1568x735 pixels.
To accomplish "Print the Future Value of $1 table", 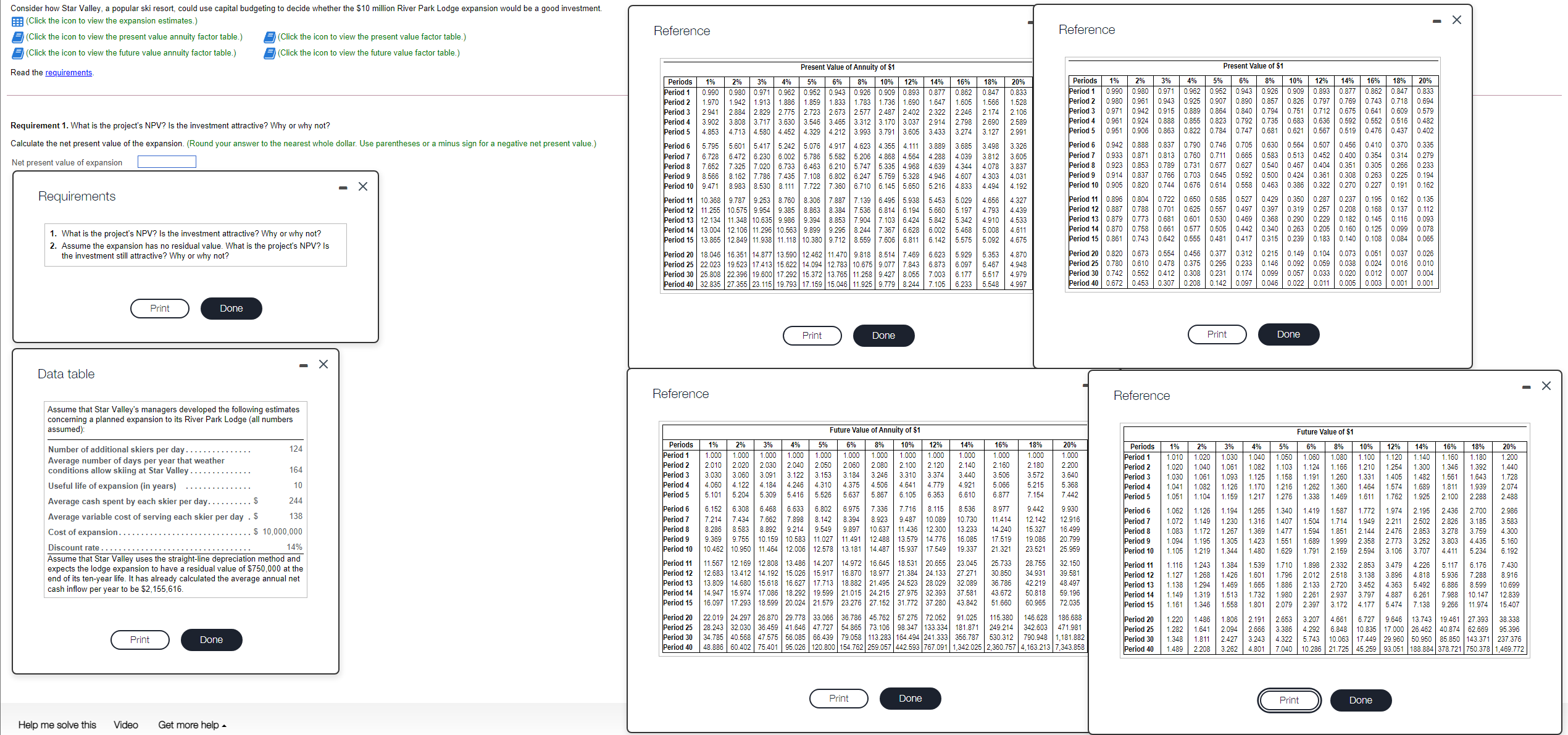I will pyautogui.click(x=1288, y=700).
